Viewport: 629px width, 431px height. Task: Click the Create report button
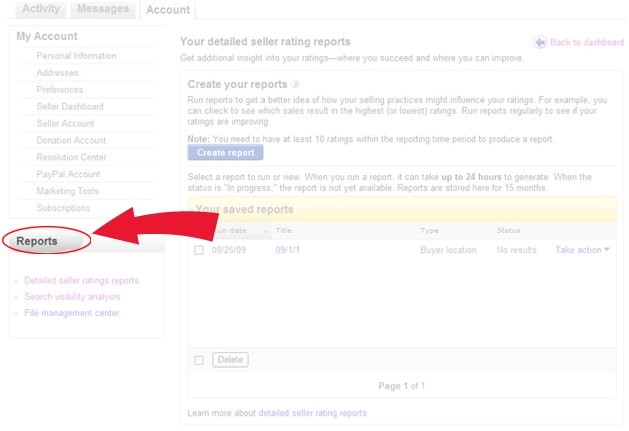[x=225, y=152]
